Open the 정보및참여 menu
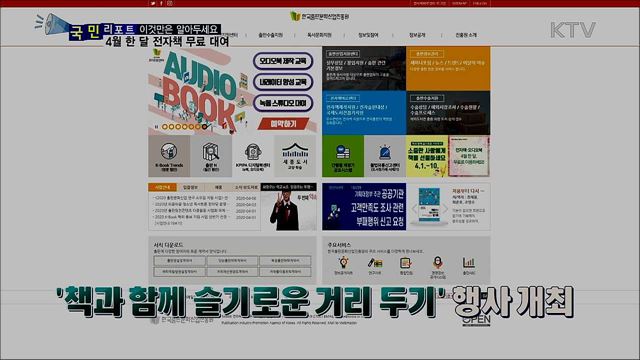The width and height of the screenshot is (640, 360). coord(368,35)
